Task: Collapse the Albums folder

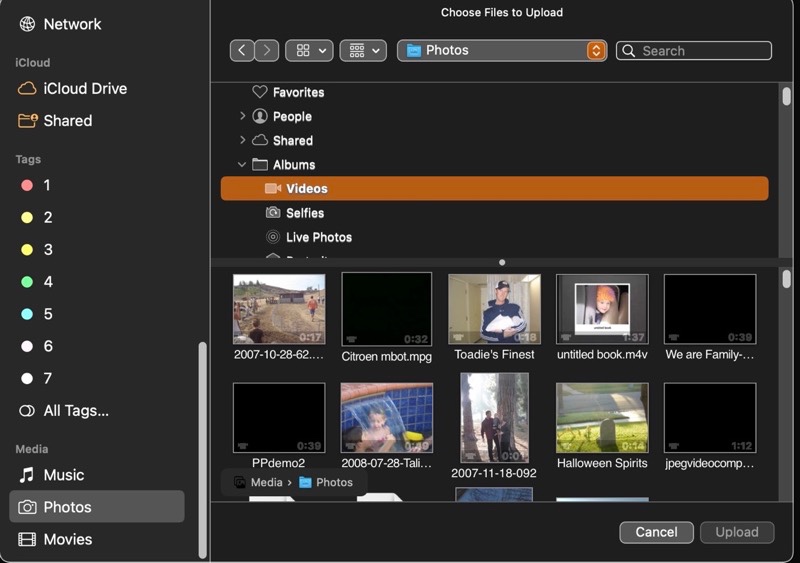Action: (x=242, y=165)
